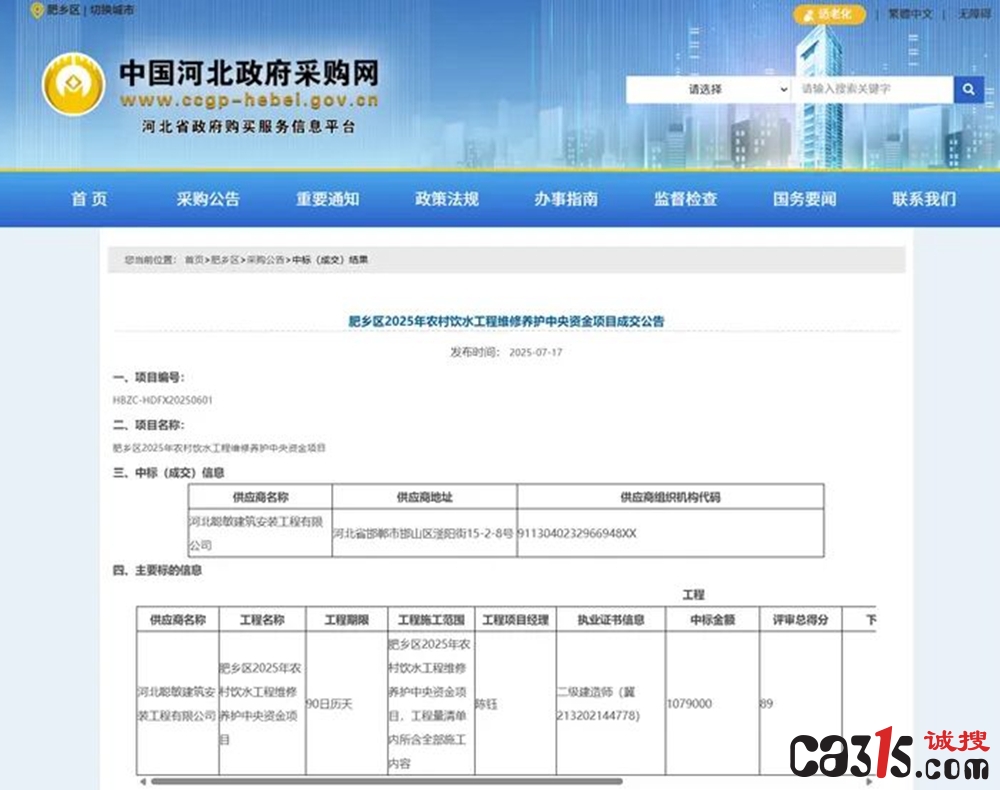Click the 采购公告 breadcrumb link
The width and height of the screenshot is (1000, 790).
pos(266,260)
